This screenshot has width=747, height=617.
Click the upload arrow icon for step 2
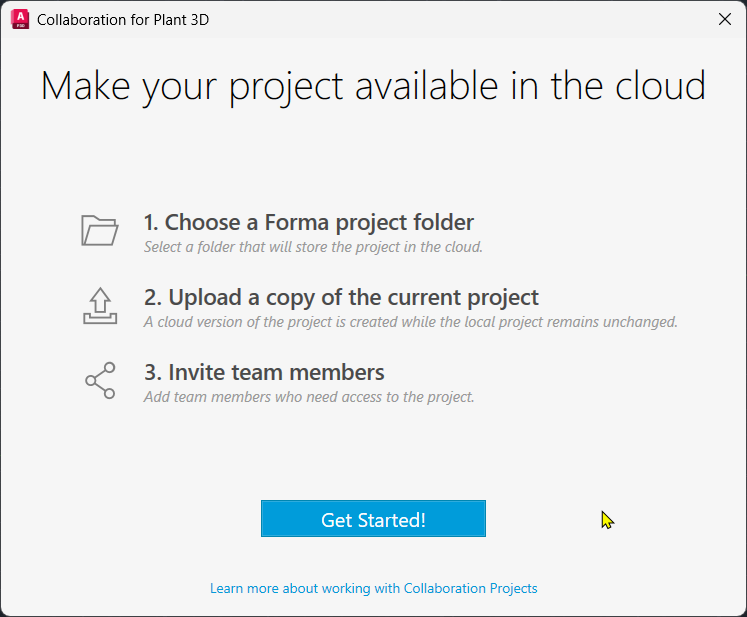tap(100, 306)
